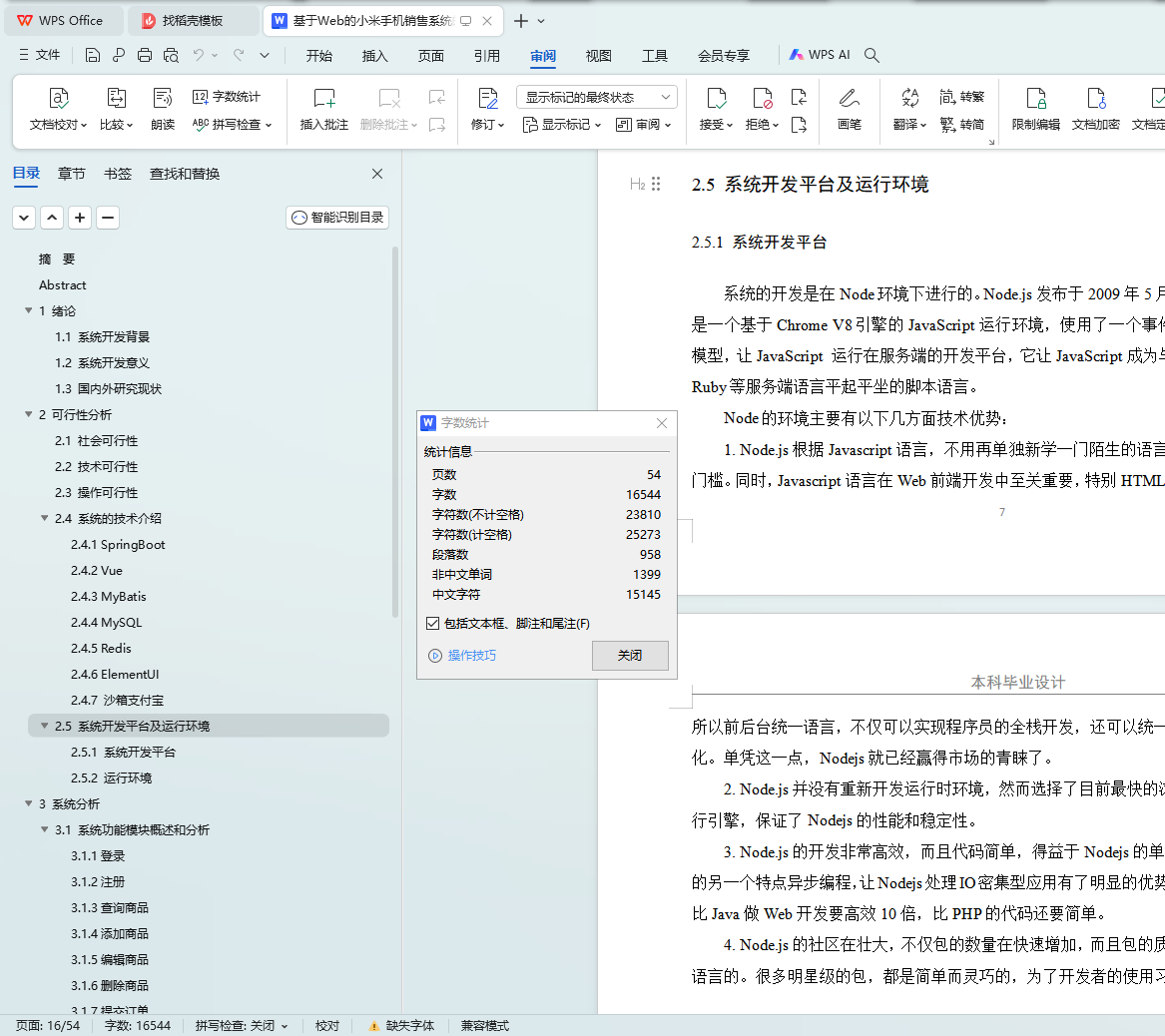The image size is (1165, 1036).
Task: Open the new tab dropdown arrow
Action: pos(541,21)
